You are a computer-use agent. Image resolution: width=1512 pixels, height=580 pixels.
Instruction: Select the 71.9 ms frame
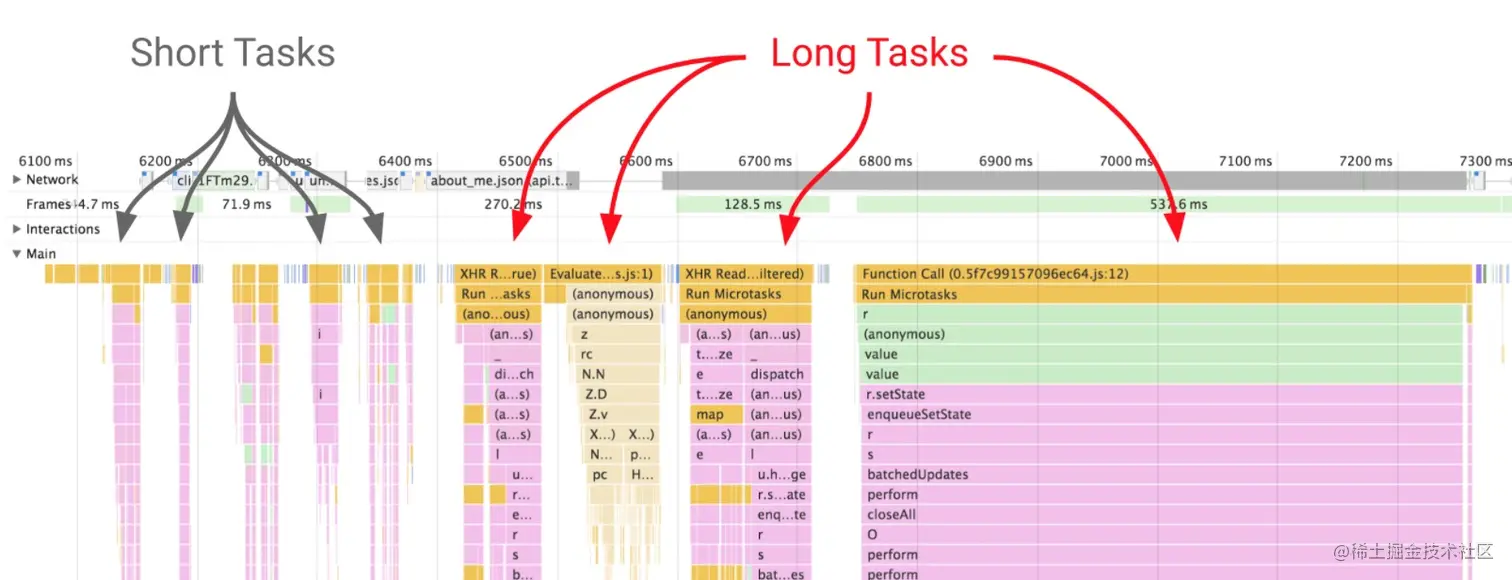[x=246, y=204]
